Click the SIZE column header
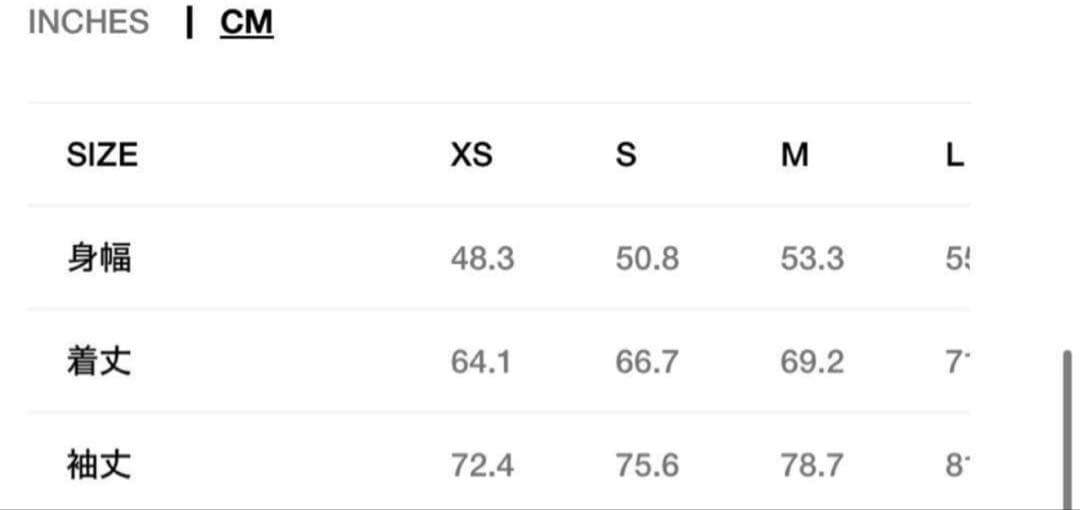The width and height of the screenshot is (1080, 510). 102,155
